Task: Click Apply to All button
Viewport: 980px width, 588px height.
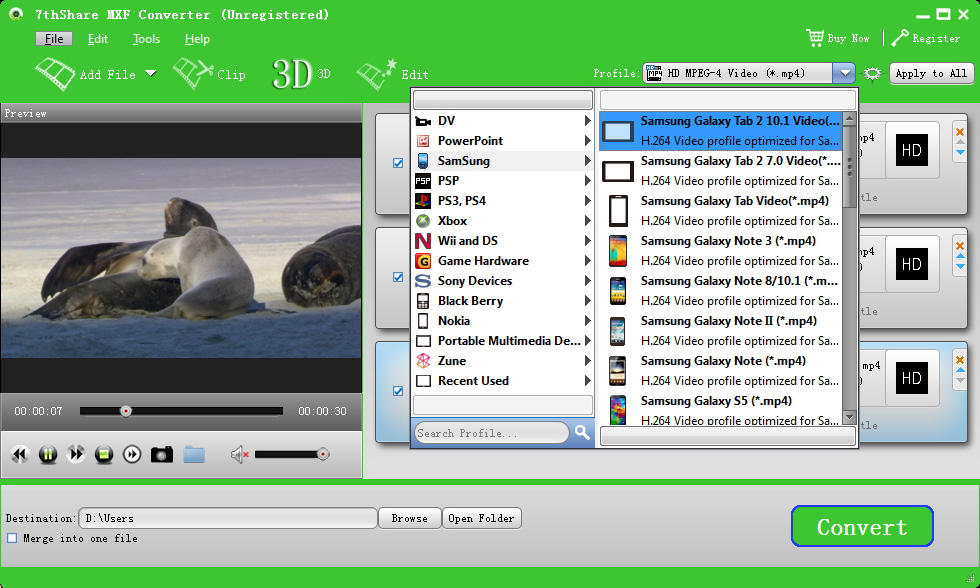Action: [931, 74]
